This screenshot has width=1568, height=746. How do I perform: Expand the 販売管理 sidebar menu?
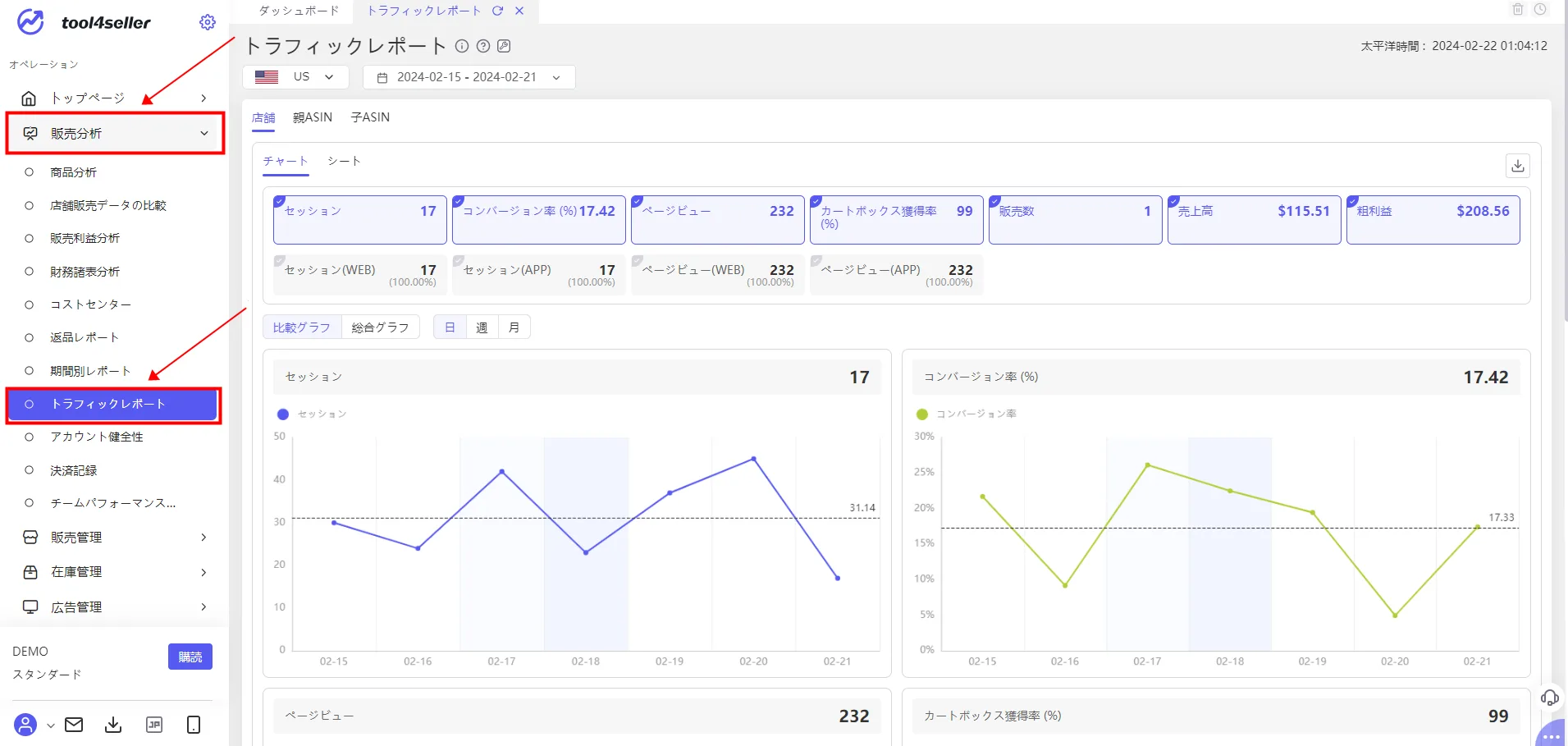tap(115, 538)
